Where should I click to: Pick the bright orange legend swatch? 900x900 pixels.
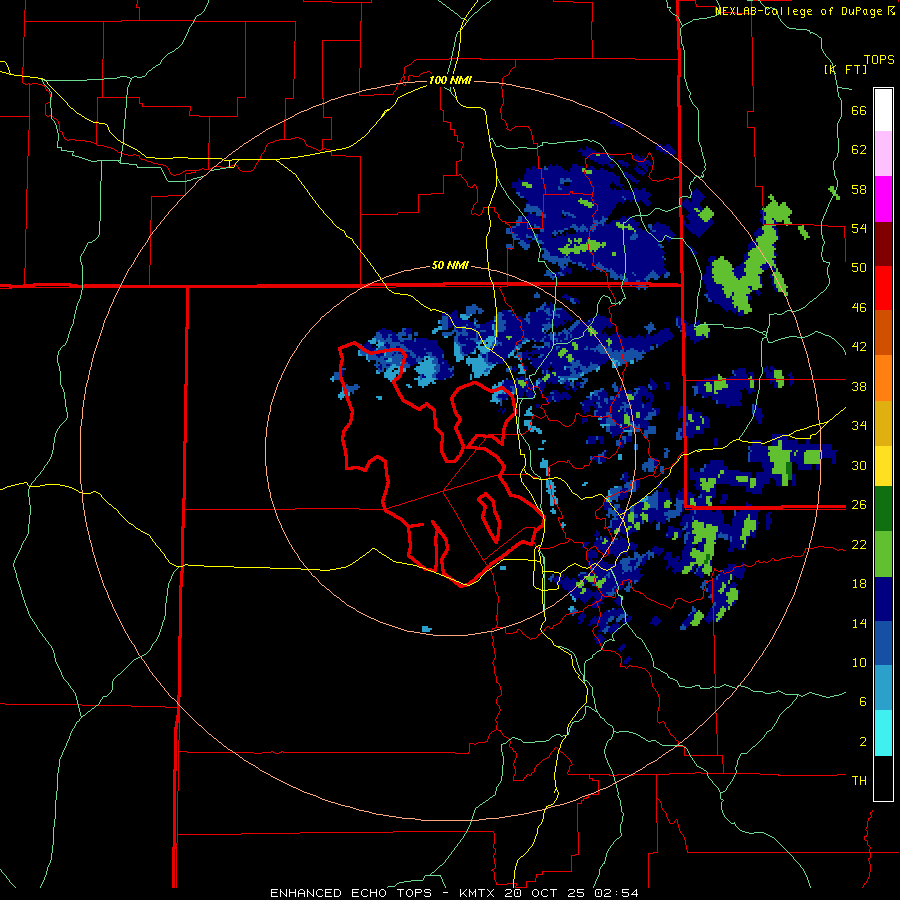tap(883, 378)
